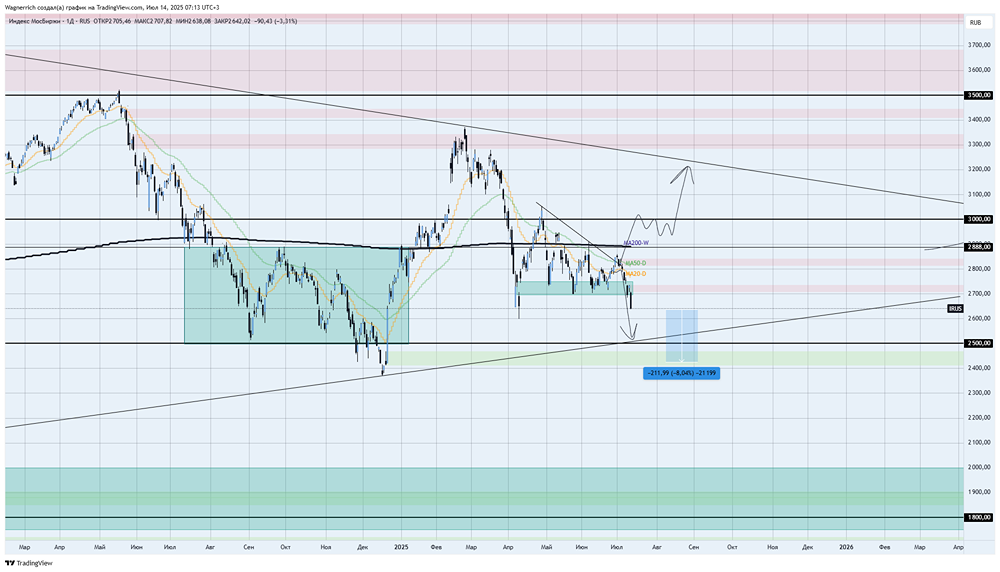Viewport: 1000px width, 572px height.
Task: Click the Фев label right after 2025
Action: pyautogui.click(x=436, y=547)
